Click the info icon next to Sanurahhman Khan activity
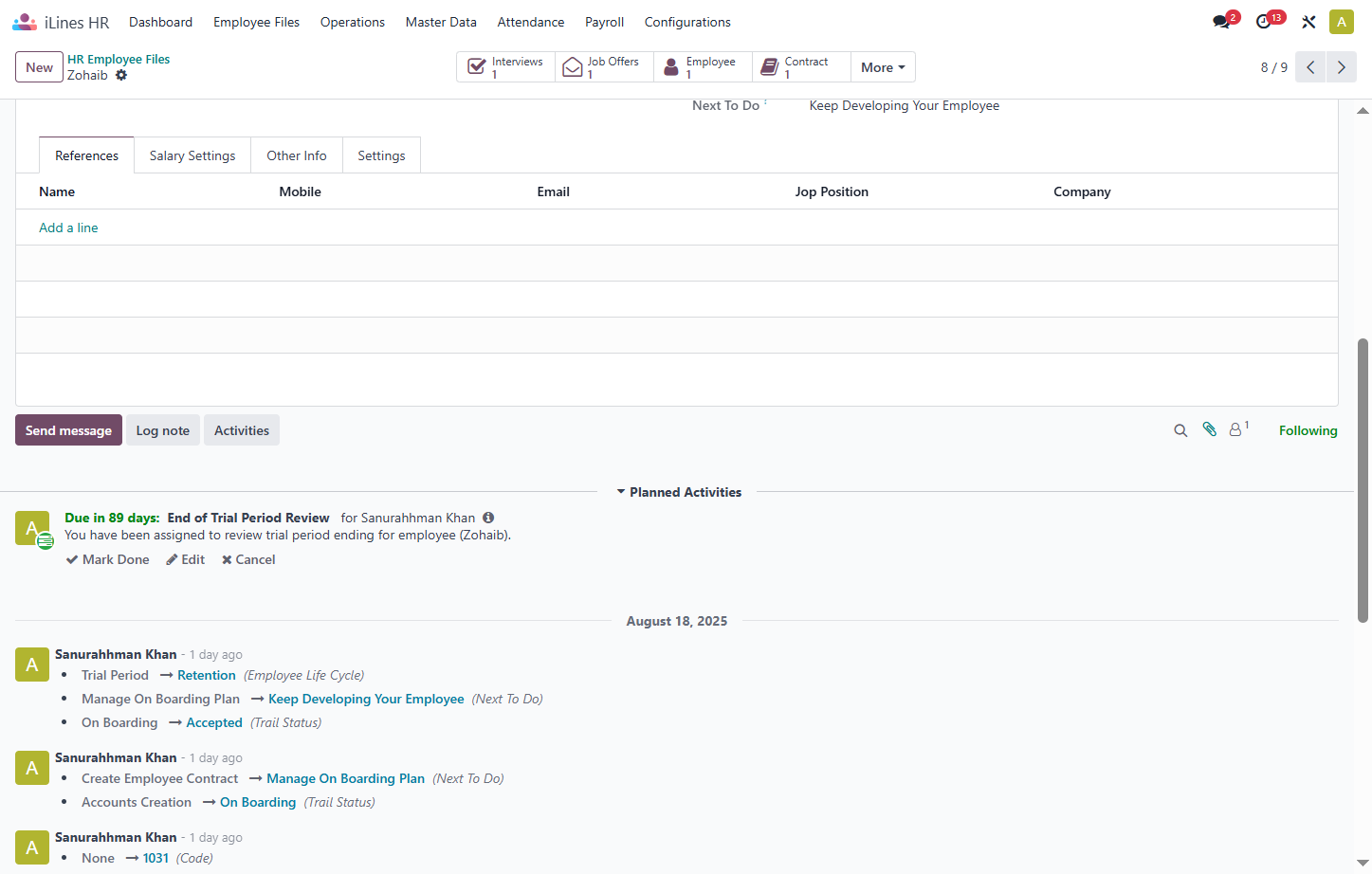This screenshot has width=1372, height=874. 488,518
